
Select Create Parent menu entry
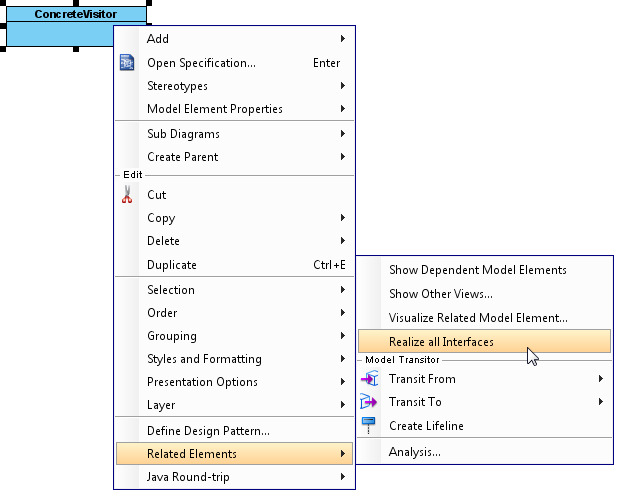pos(235,157)
